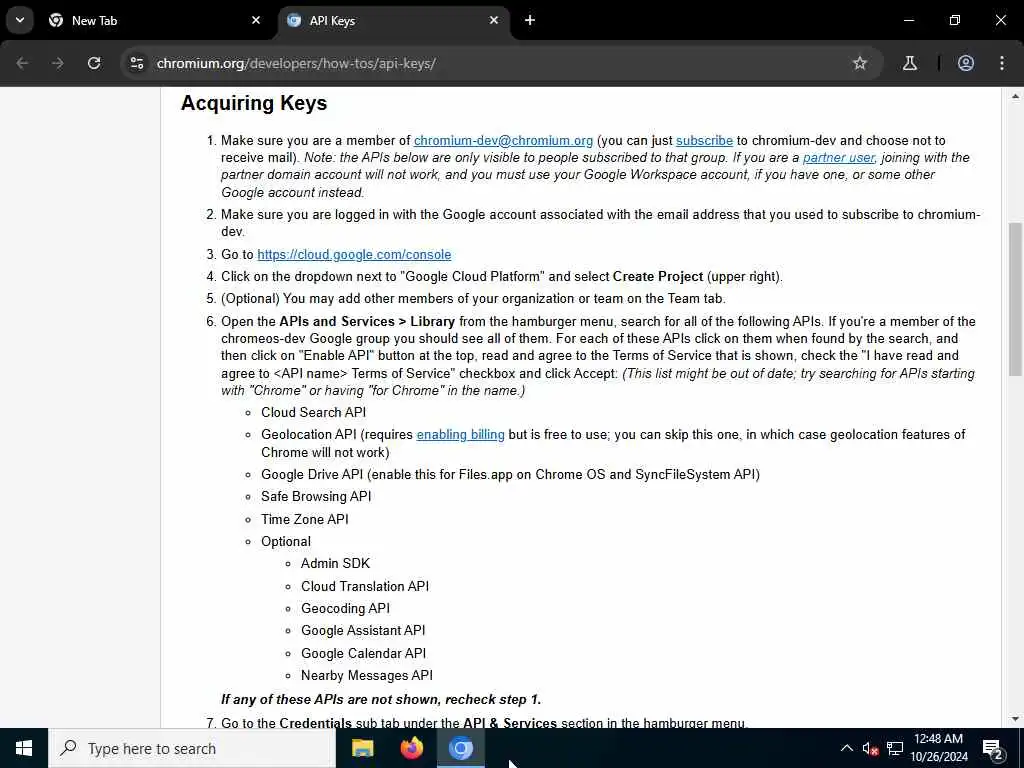Open the Windows Start menu

24,748
